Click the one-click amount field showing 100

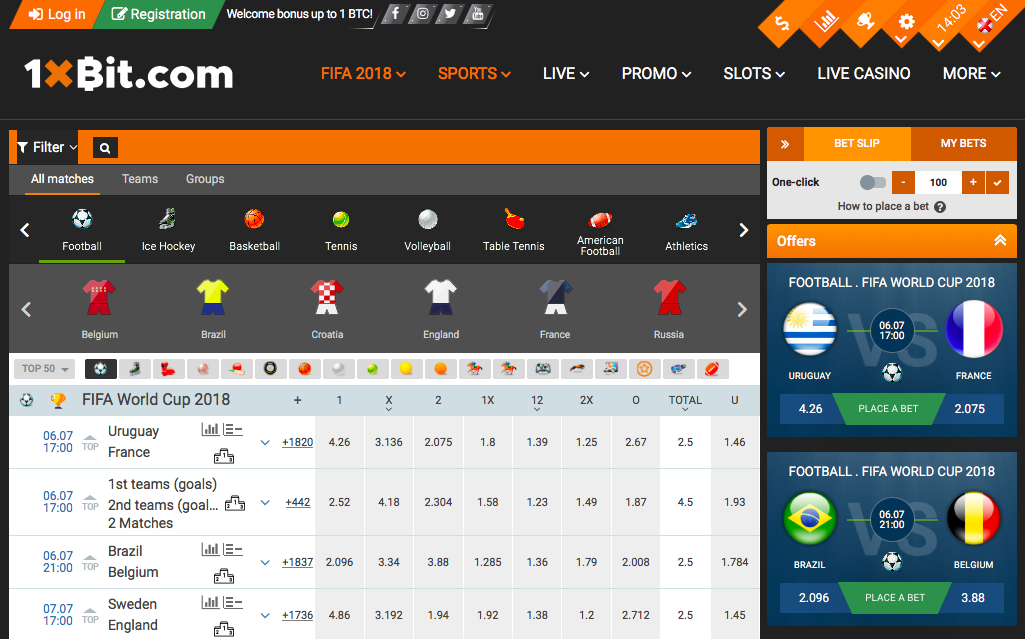coord(938,182)
